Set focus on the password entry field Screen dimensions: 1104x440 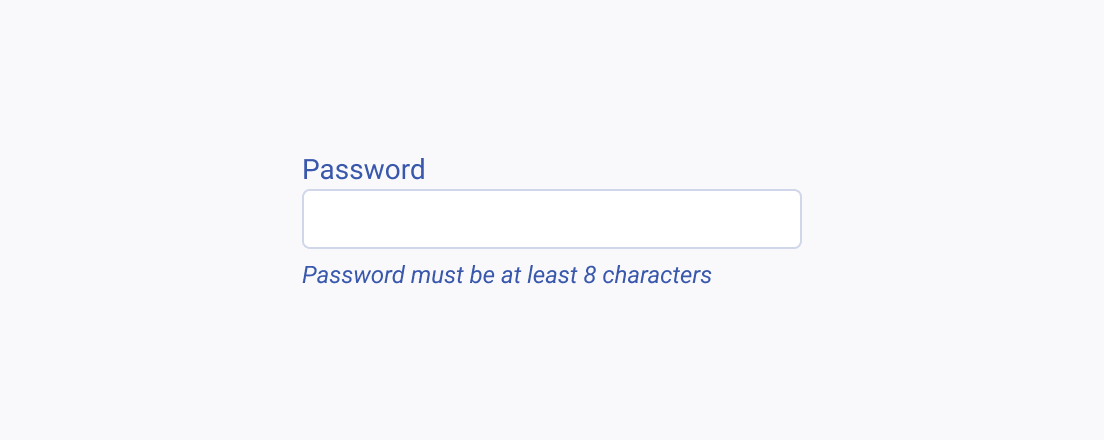pos(551,219)
